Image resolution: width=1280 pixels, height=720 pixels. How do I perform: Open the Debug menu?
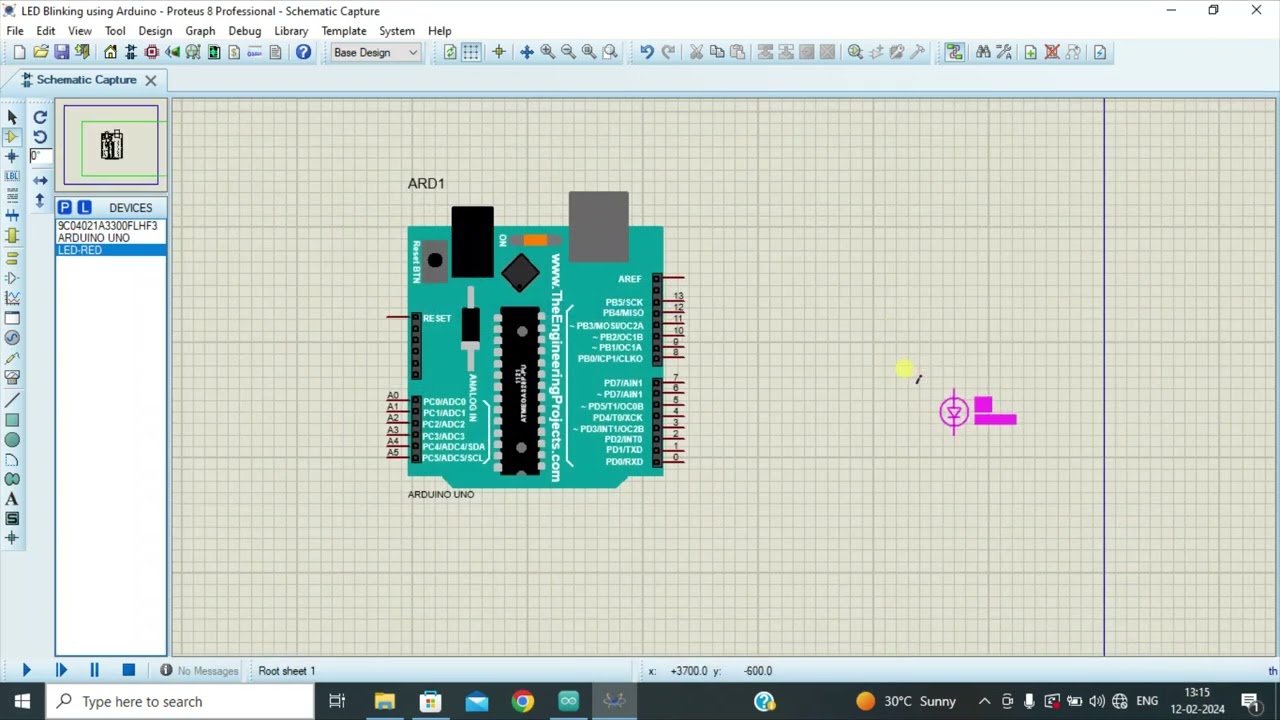coord(244,31)
